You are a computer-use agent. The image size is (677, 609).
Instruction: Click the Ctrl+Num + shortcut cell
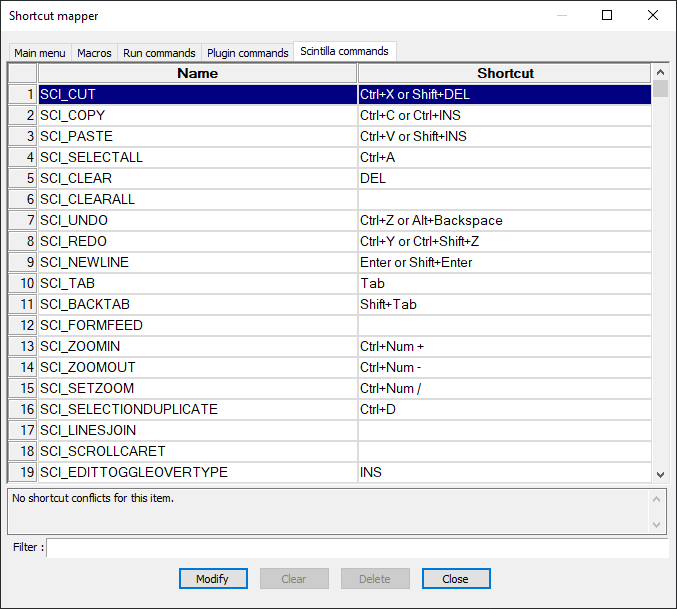(x=505, y=346)
